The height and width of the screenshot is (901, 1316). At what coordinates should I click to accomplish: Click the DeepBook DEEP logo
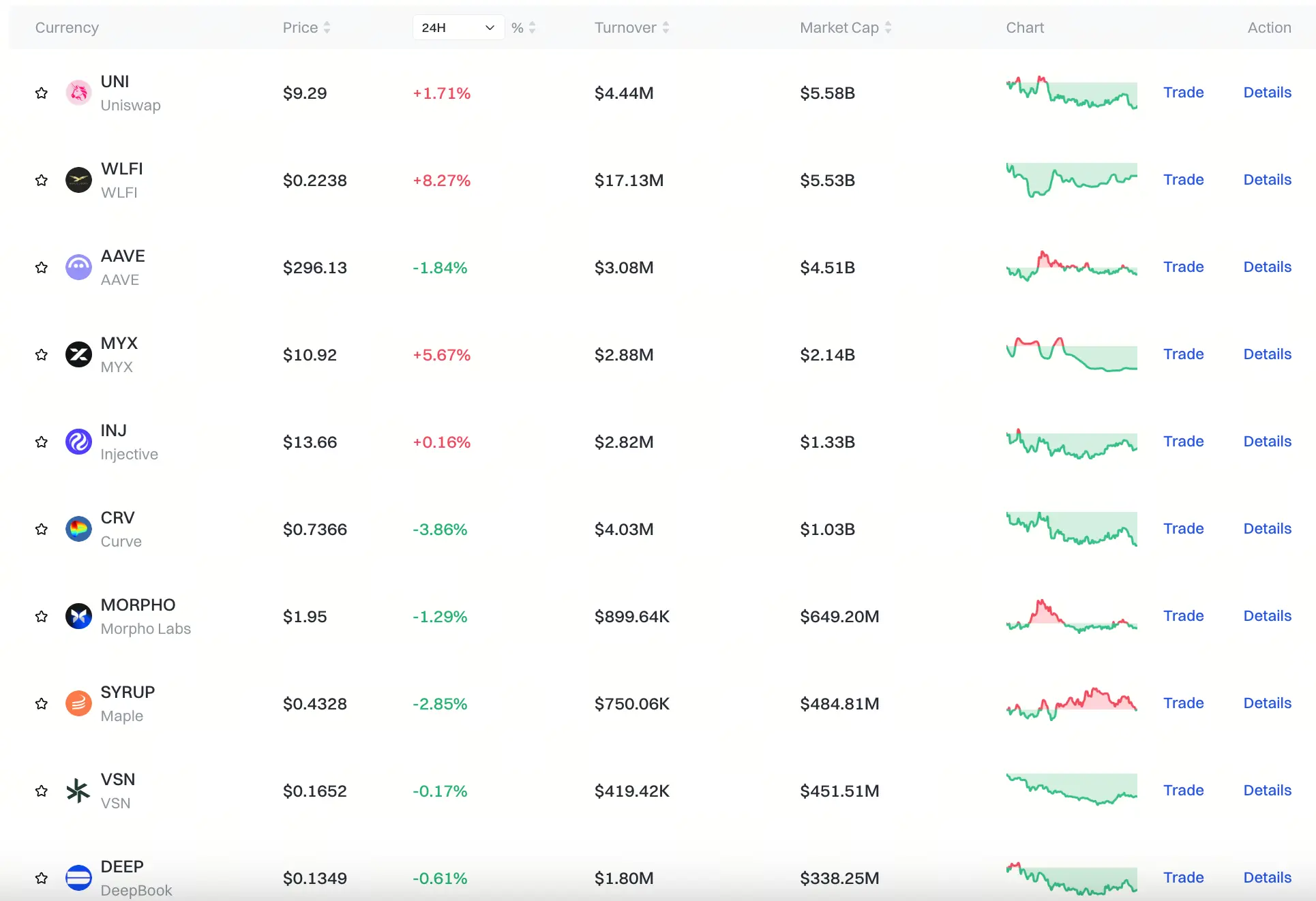[x=78, y=878]
